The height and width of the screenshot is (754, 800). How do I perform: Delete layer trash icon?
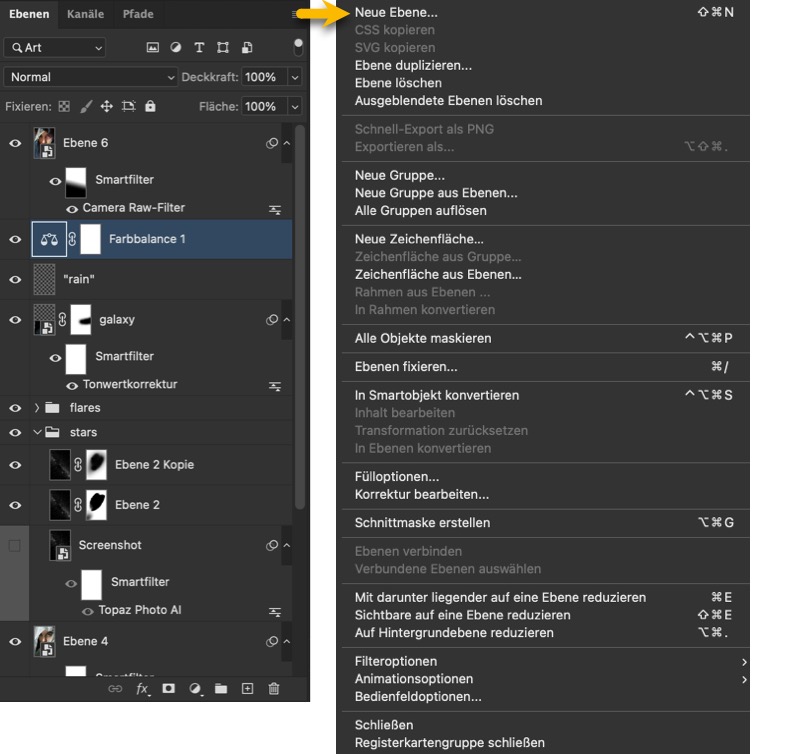pos(274,689)
